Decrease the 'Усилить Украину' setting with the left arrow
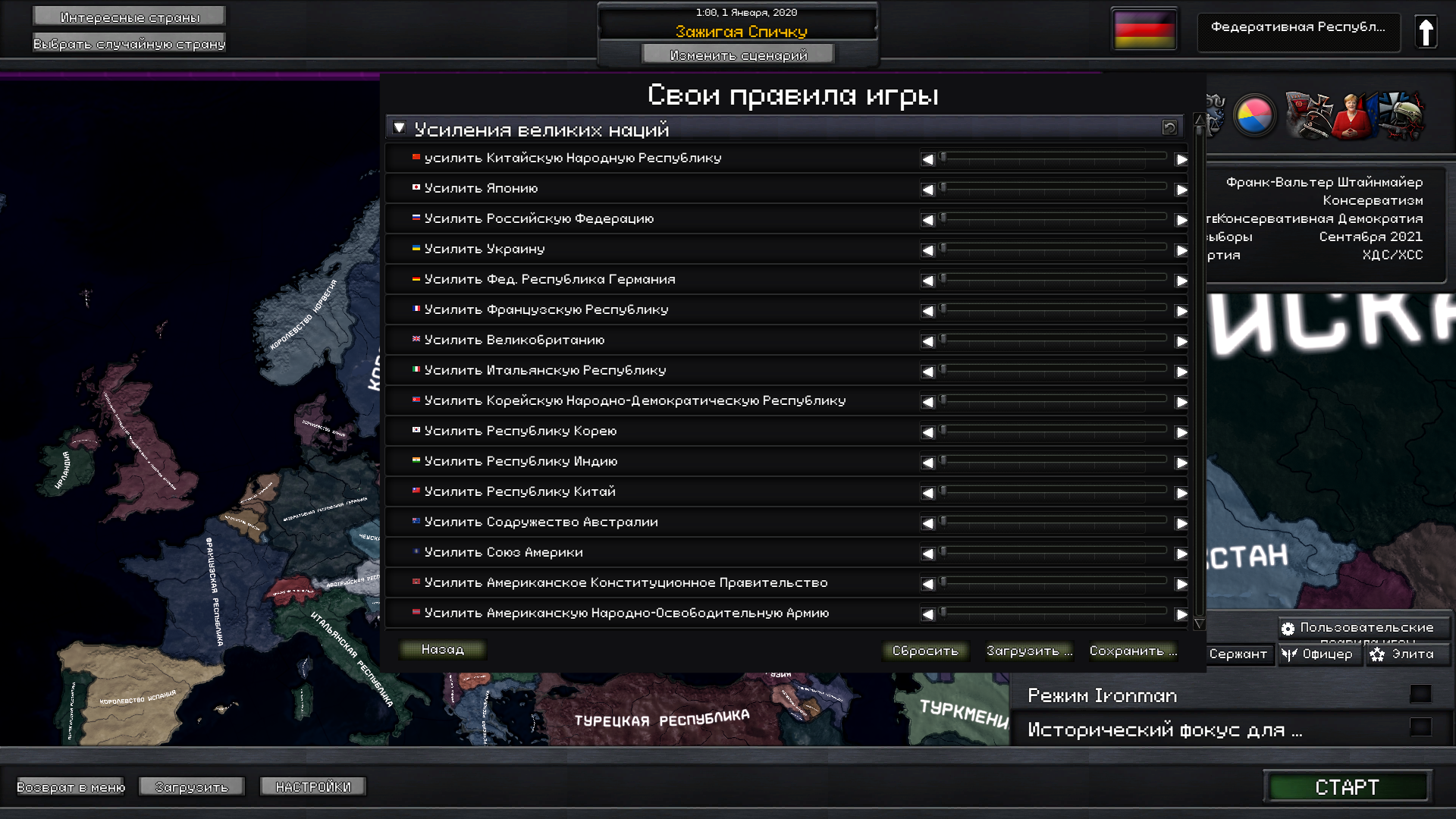The image size is (1456, 819). (x=927, y=250)
